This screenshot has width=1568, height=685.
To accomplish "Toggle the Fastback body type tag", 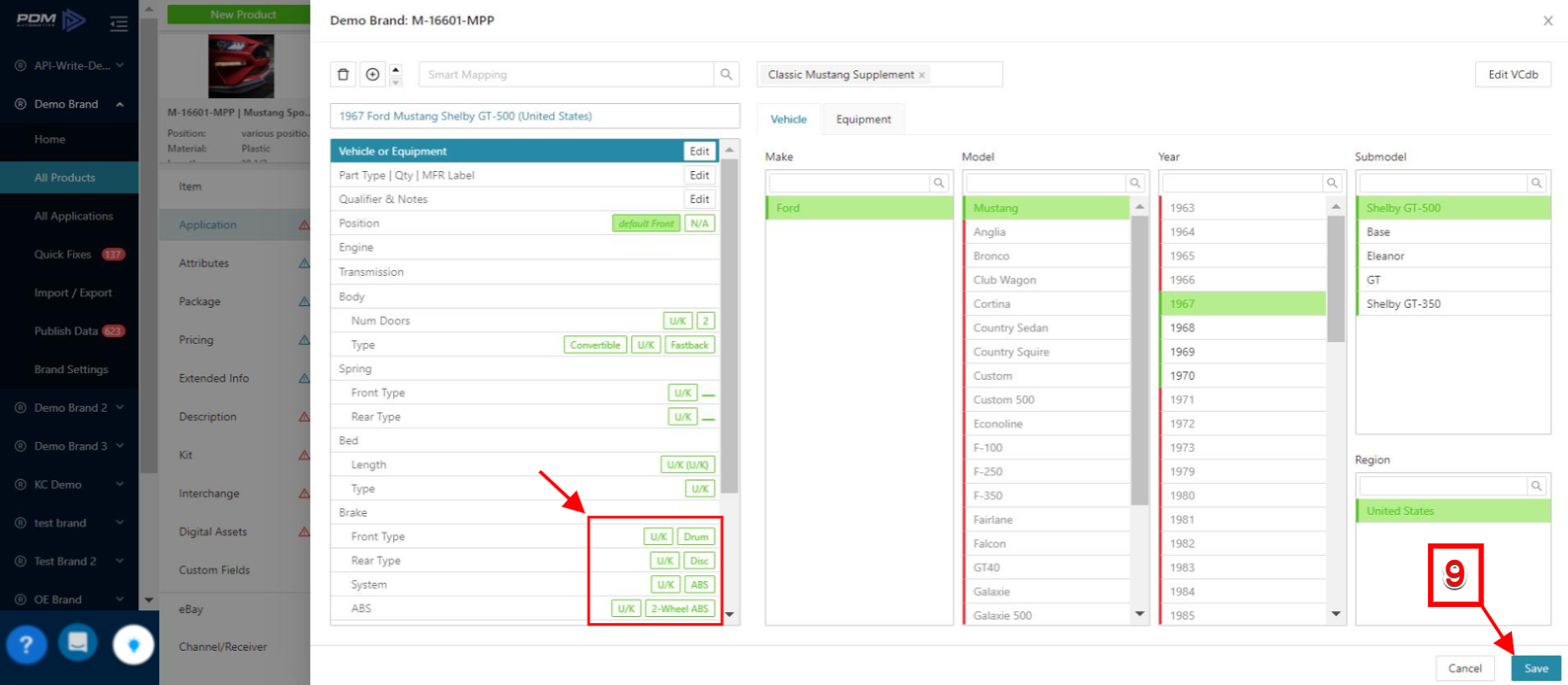I will [x=690, y=345].
